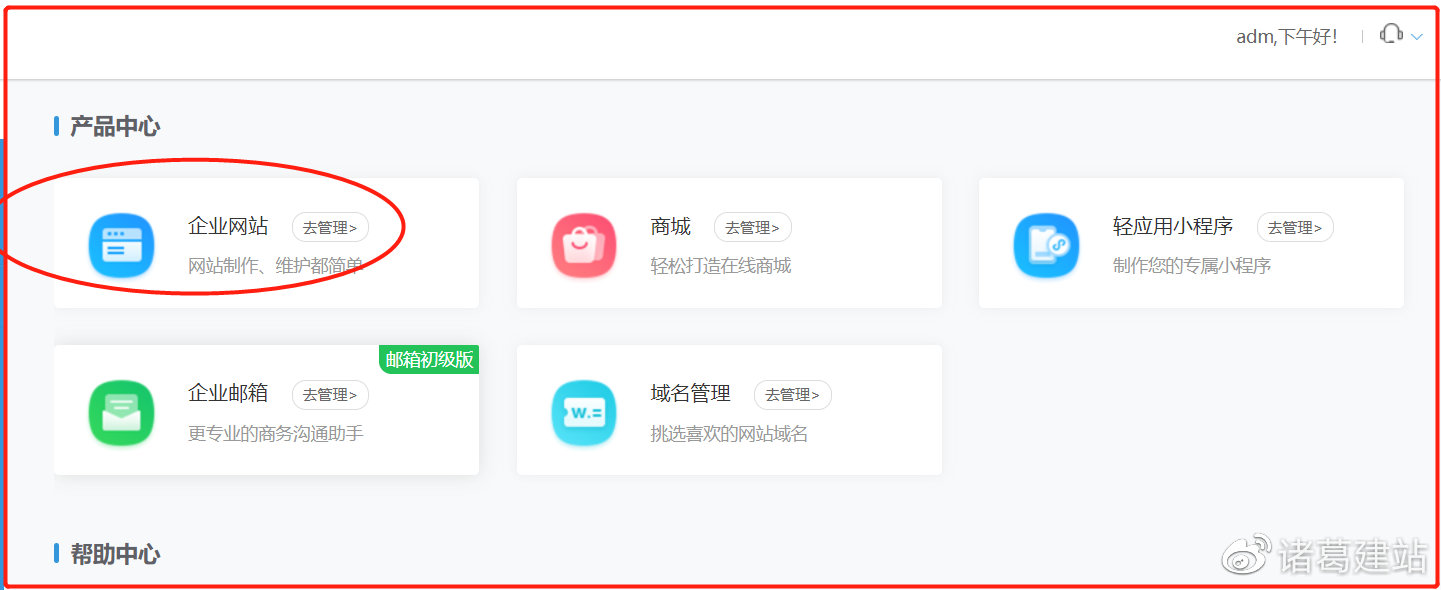Open 去管理 for 企业邮箱

pyautogui.click(x=330, y=395)
